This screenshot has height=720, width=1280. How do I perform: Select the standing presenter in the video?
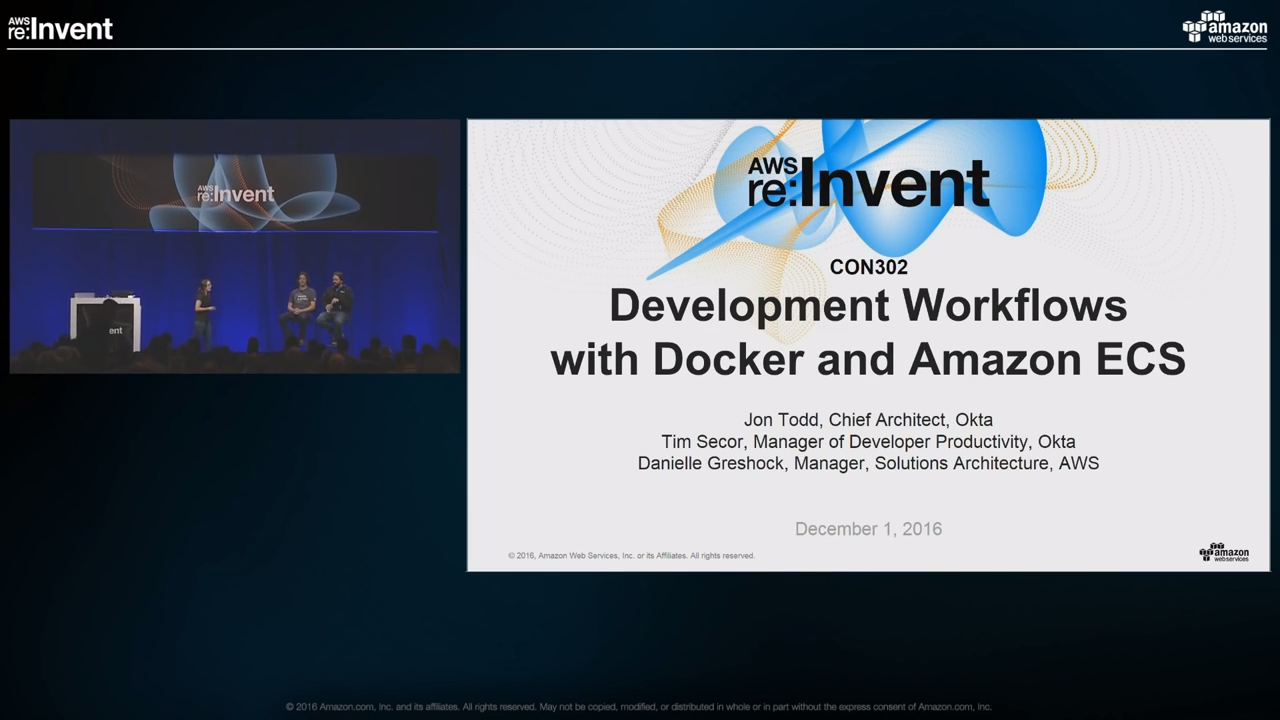coord(204,312)
